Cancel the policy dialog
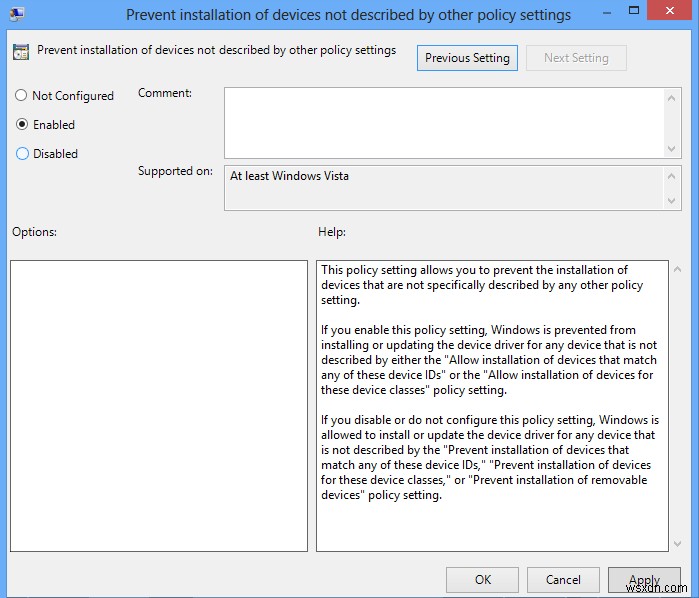Image resolution: width=699 pixels, height=598 pixels. click(x=563, y=580)
